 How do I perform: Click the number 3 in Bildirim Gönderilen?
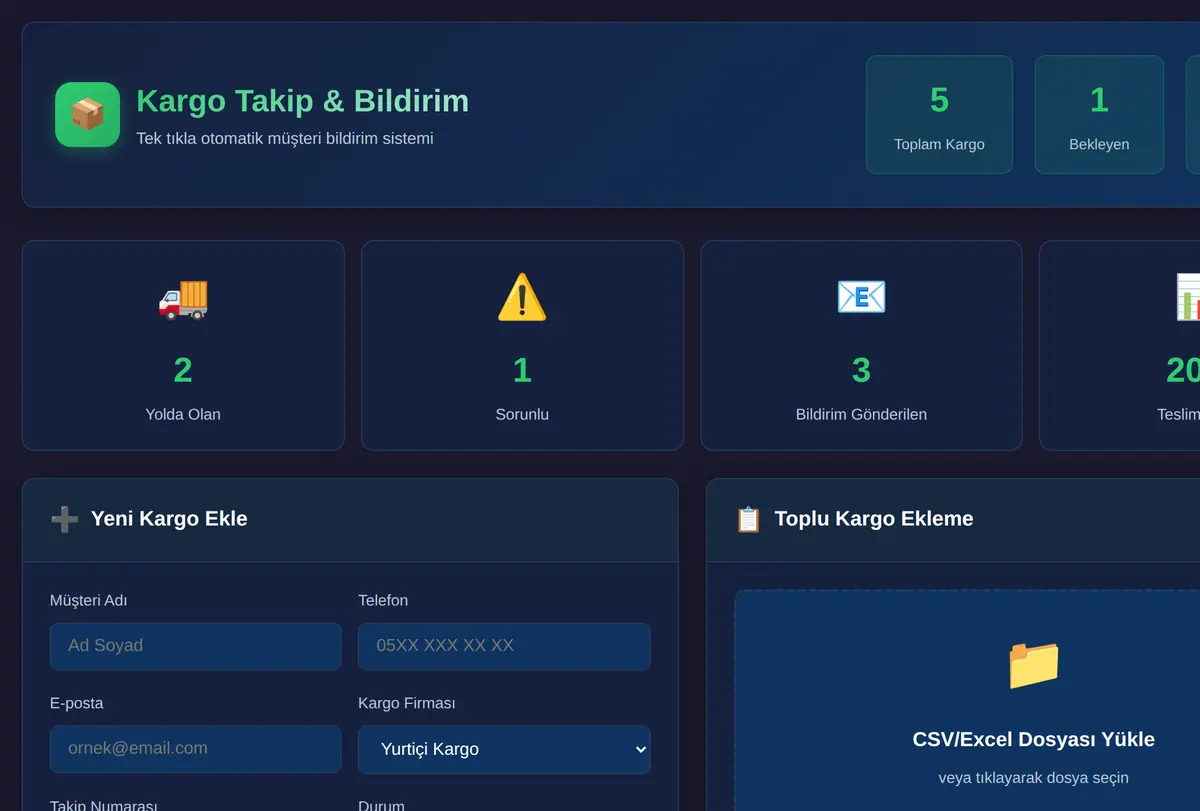pos(861,370)
